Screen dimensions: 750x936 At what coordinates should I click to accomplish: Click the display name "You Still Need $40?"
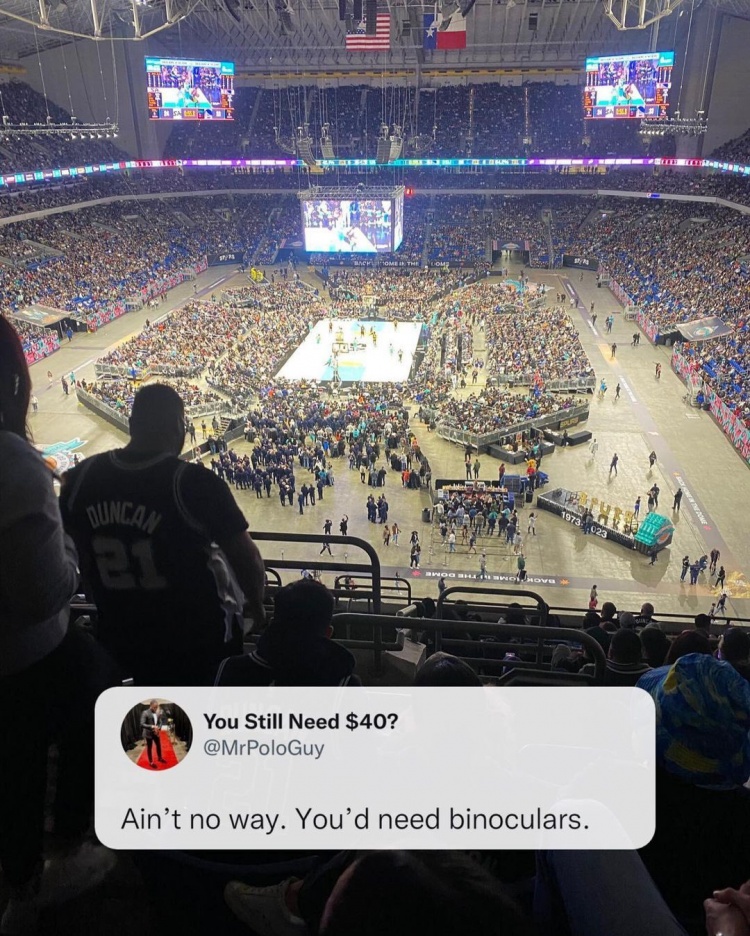pos(300,721)
